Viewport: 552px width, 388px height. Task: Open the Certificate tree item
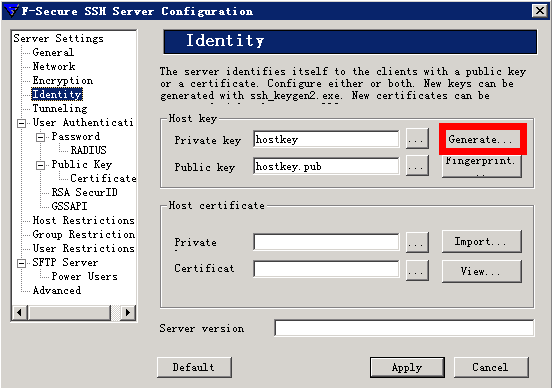(x=103, y=179)
